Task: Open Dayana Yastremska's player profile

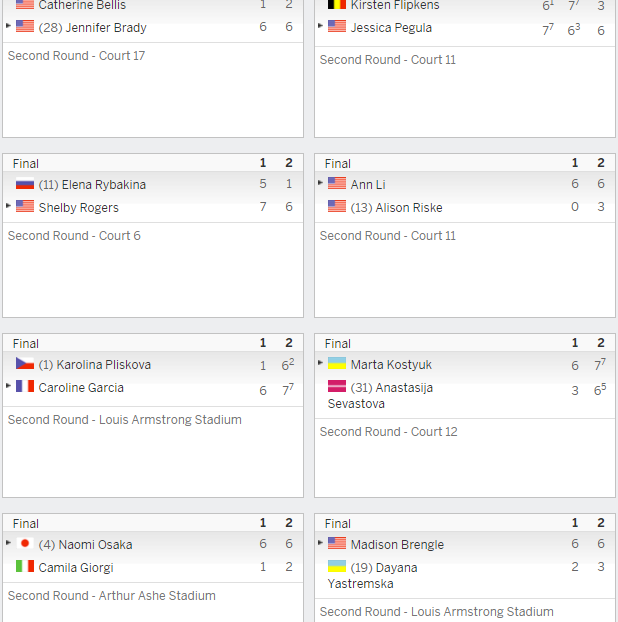Action: click(x=372, y=576)
